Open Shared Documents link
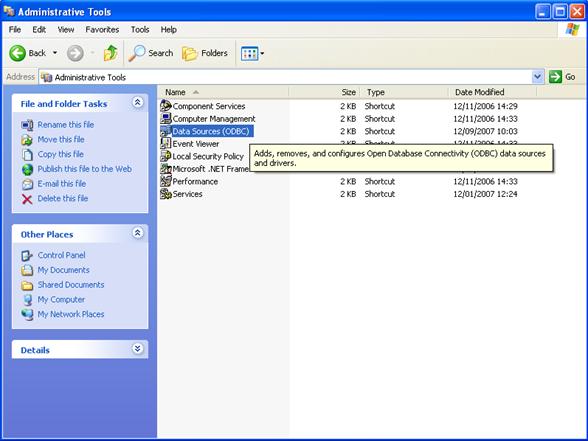Screen dimensions: 588x441 click(70, 285)
